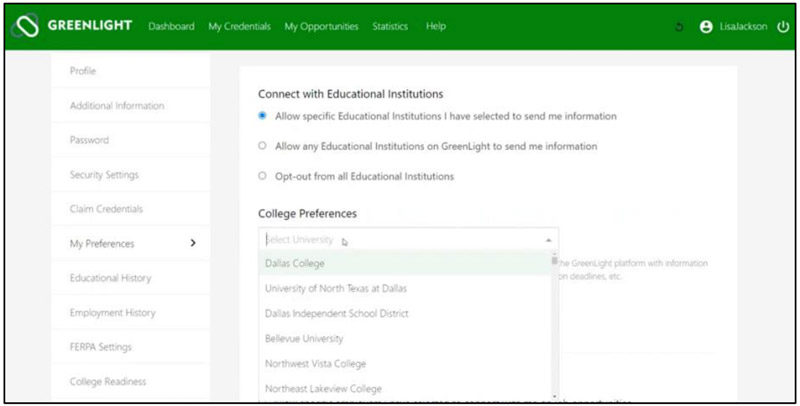Screen dimensions: 800x406
Task: Select allow any Educational Institutions option
Action: click(x=262, y=146)
